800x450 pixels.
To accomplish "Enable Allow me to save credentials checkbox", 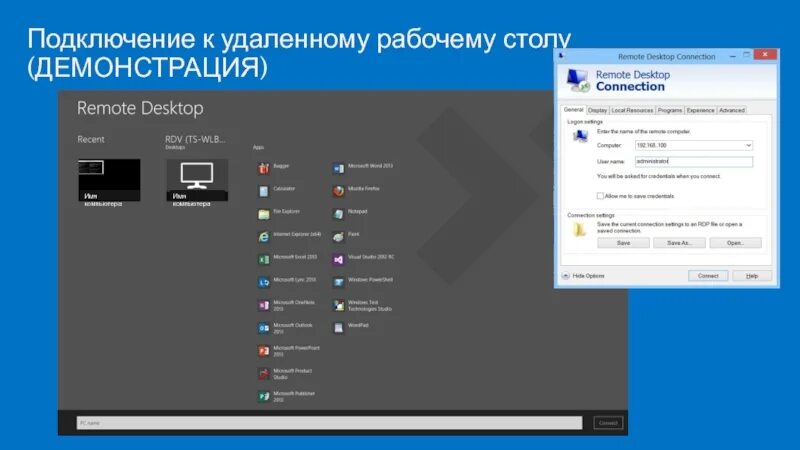I will pyautogui.click(x=601, y=196).
